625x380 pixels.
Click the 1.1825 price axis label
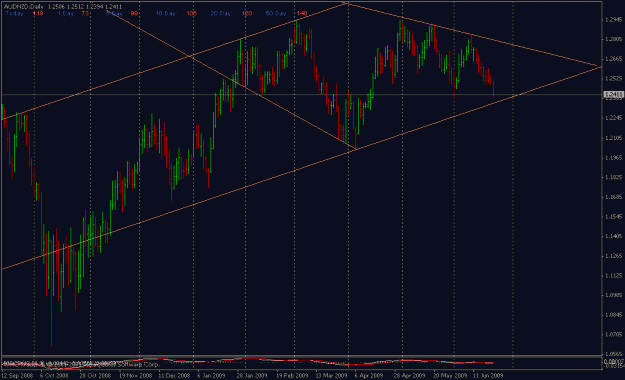point(613,177)
